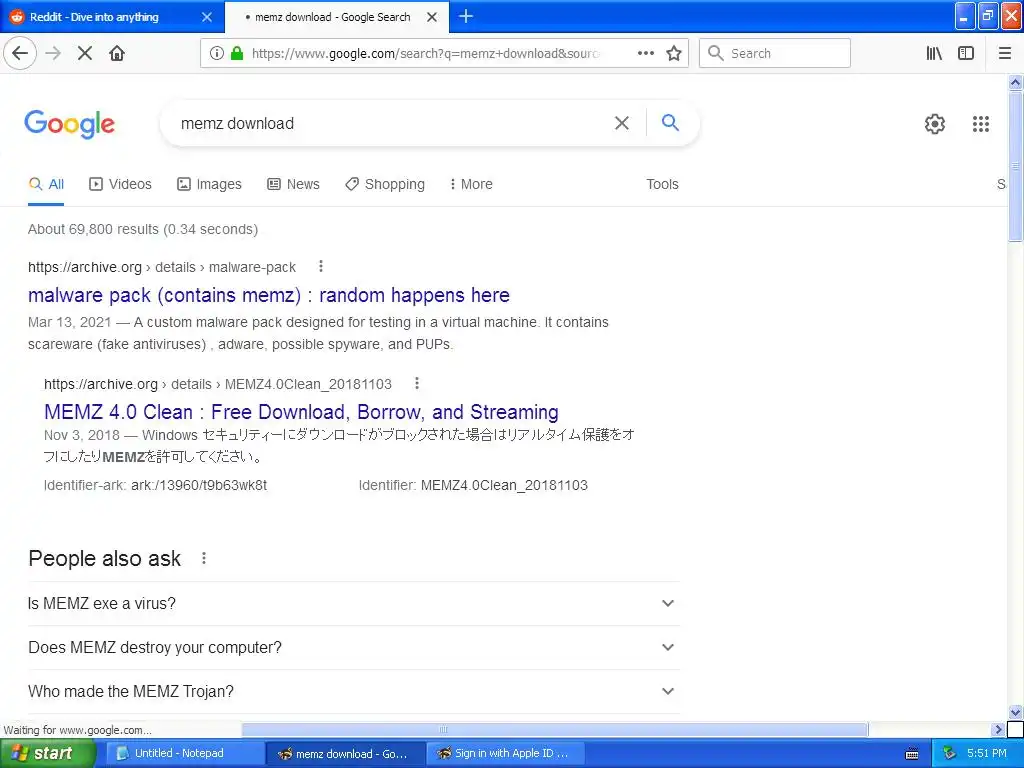This screenshot has height=768, width=1024.
Task: Expand 'Does MEMZ destroy your computer?' question
Action: tap(353, 647)
